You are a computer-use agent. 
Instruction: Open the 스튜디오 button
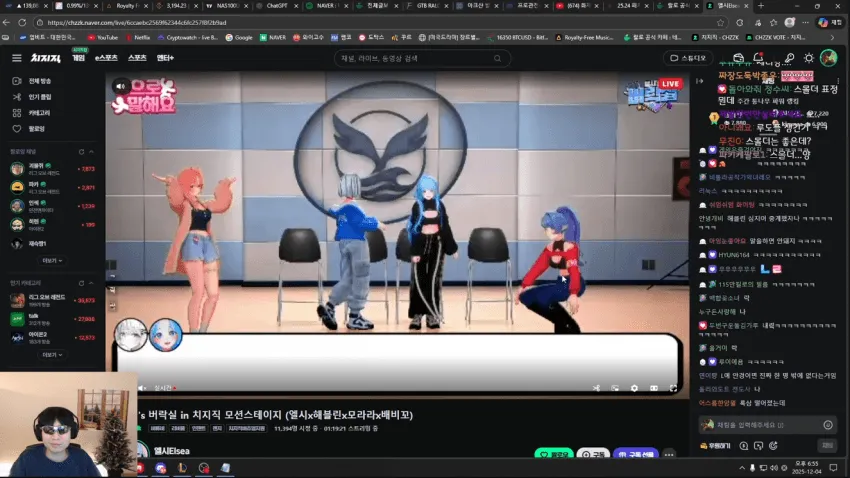tap(688, 58)
